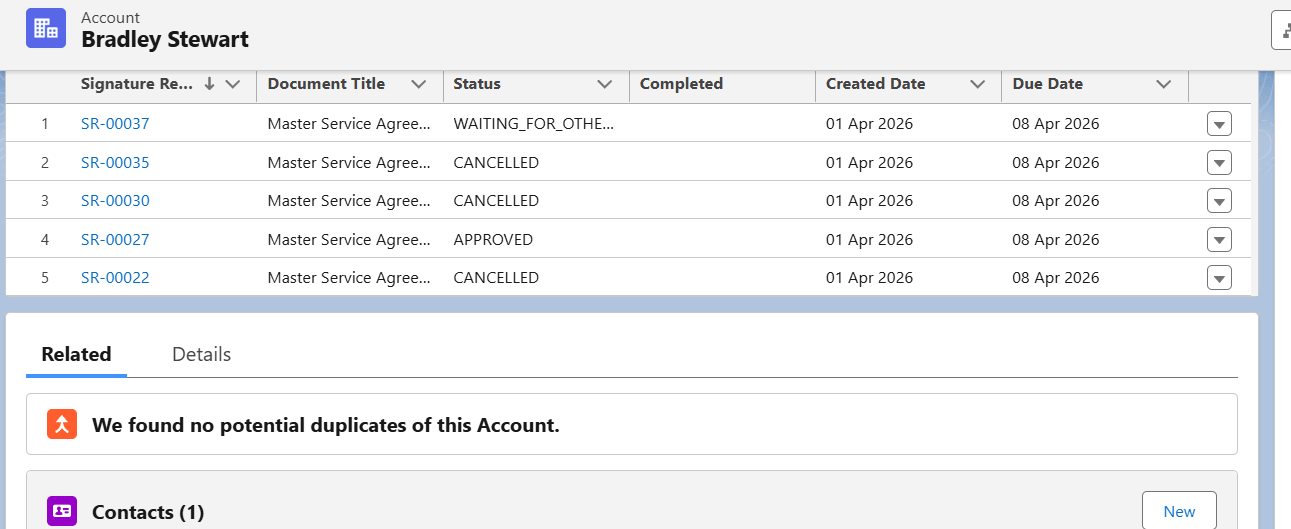The width and height of the screenshot is (1291, 529).
Task: Click CANCELLED status in SR-00030 row
Action: (x=496, y=201)
